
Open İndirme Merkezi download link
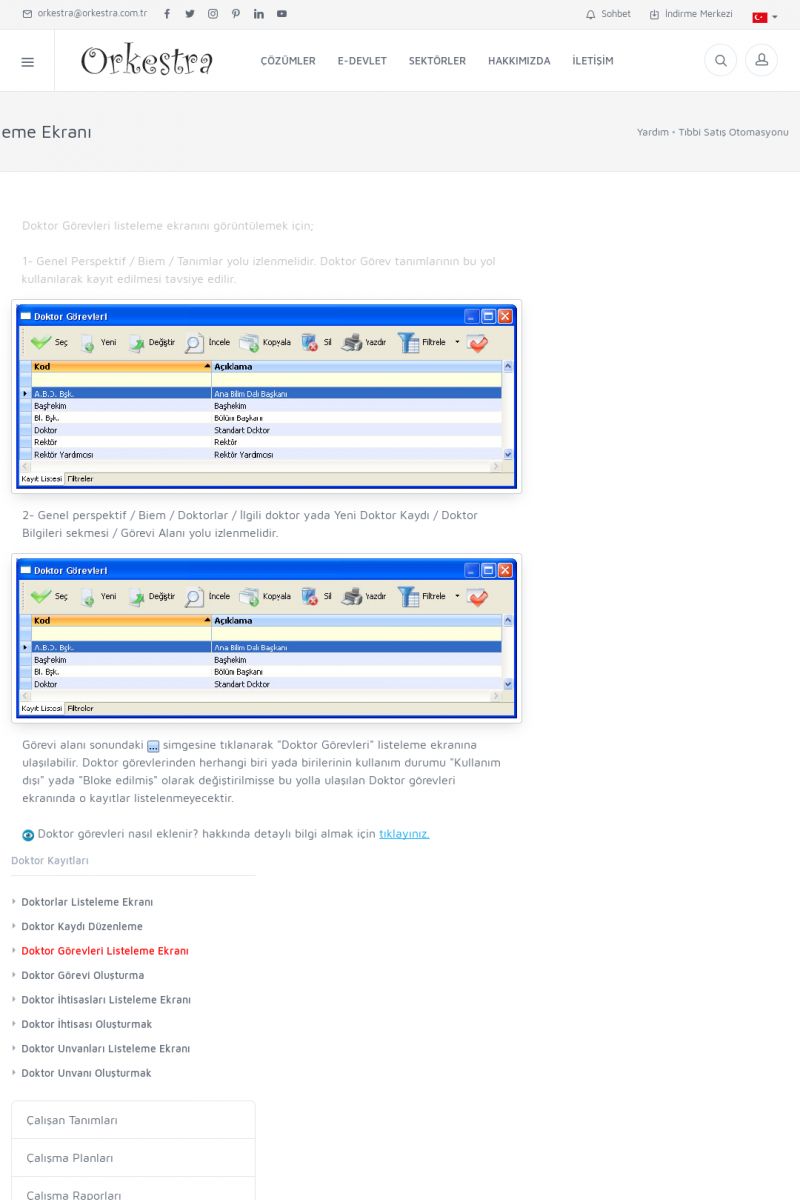(691, 14)
